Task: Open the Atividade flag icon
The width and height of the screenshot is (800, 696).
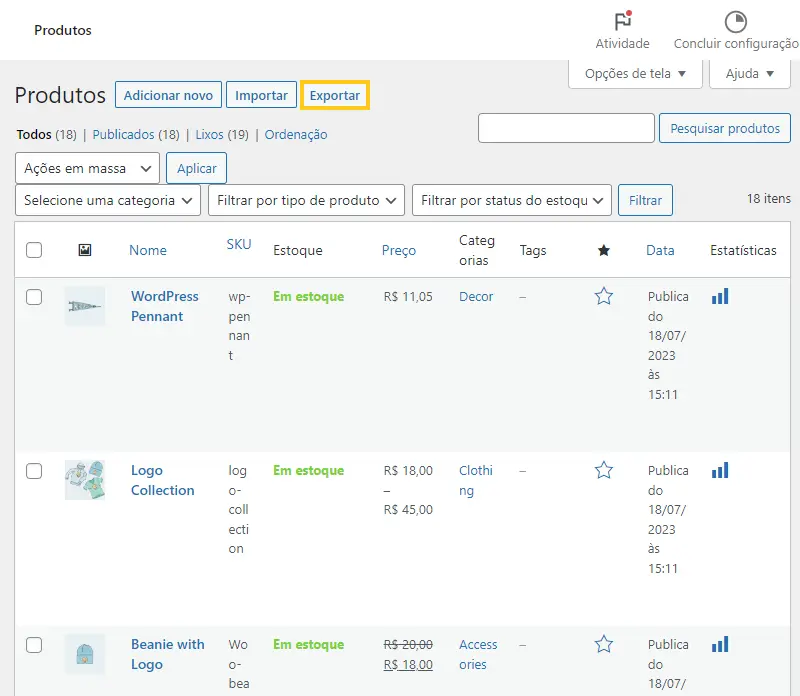Action: 622,21
